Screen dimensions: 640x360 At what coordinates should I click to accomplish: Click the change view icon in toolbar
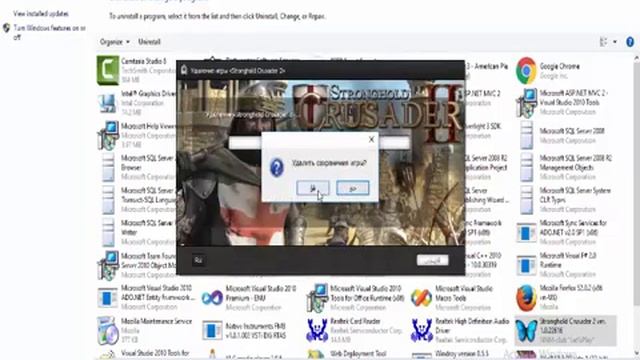coord(604,42)
